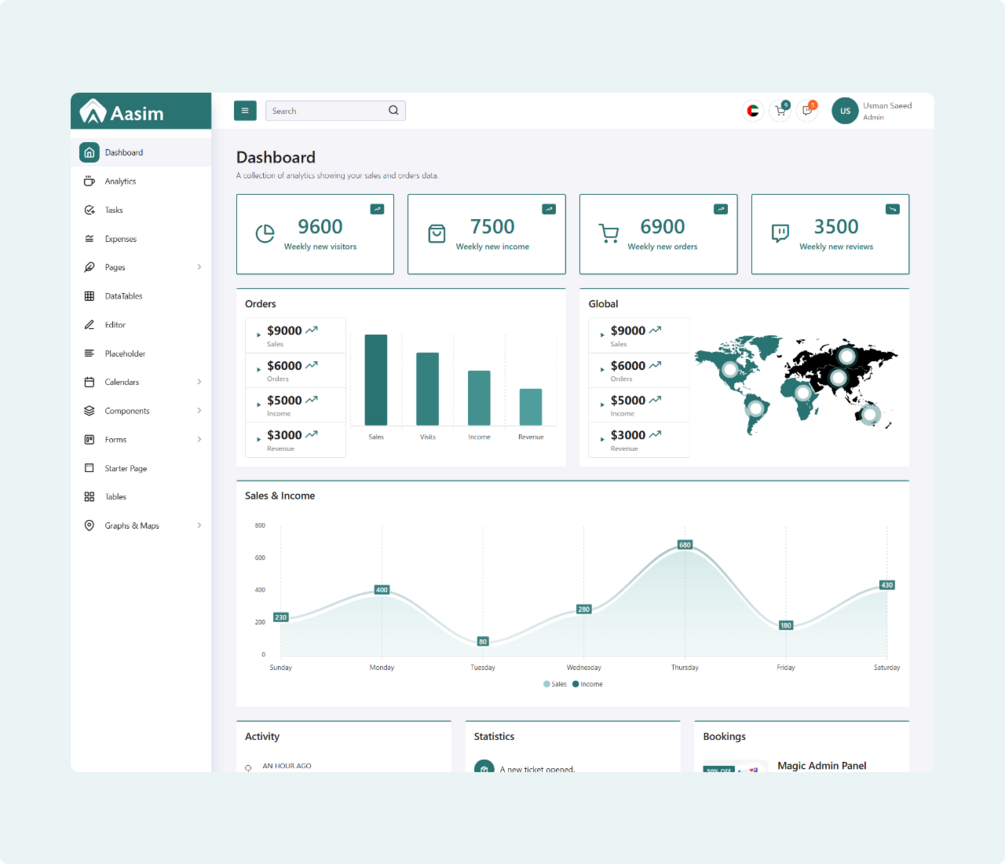Select the $5000 Income row in Orders panel
The width and height of the screenshot is (1005, 864).
(x=295, y=405)
